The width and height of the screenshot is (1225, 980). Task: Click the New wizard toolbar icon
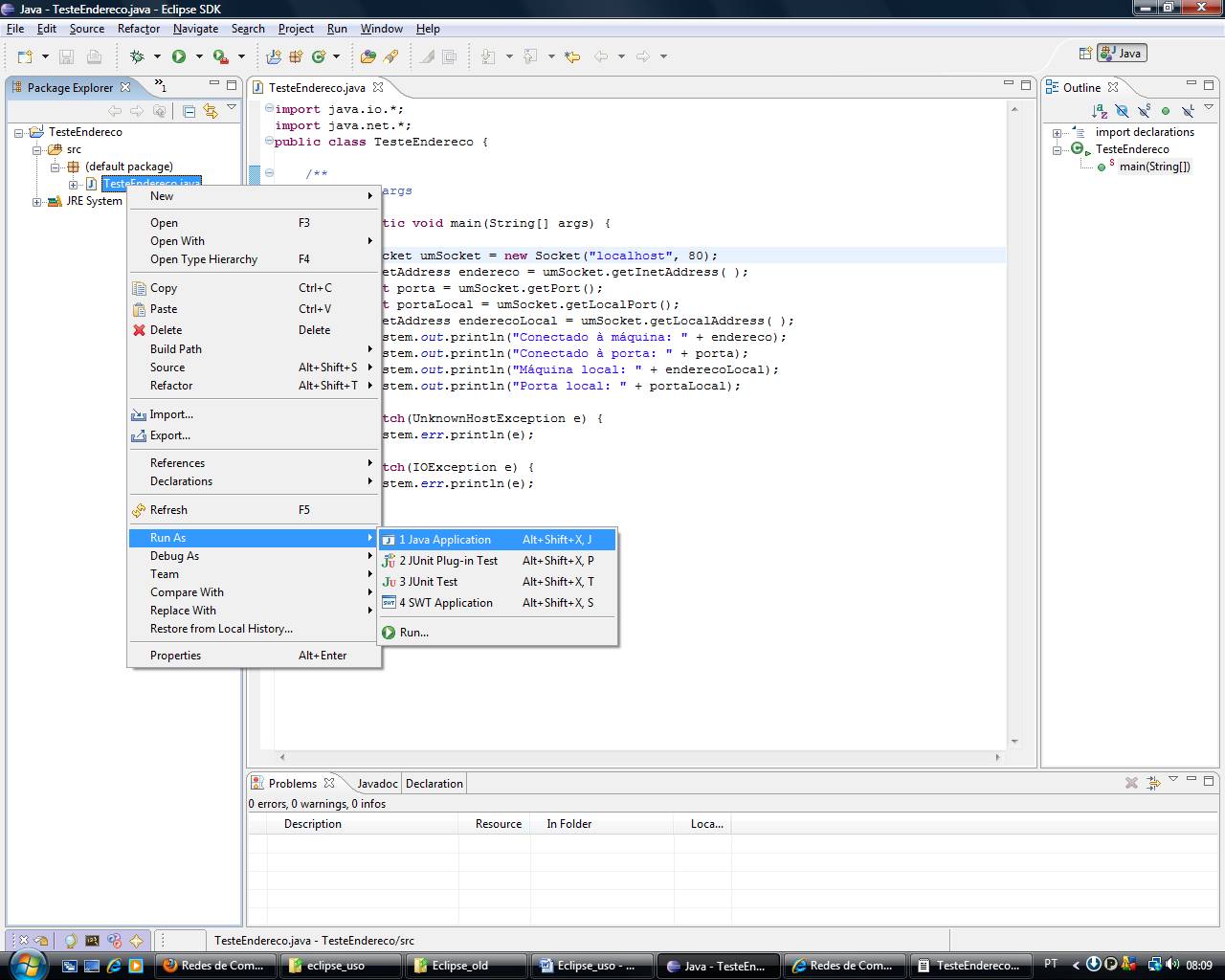pyautogui.click(x=25, y=56)
